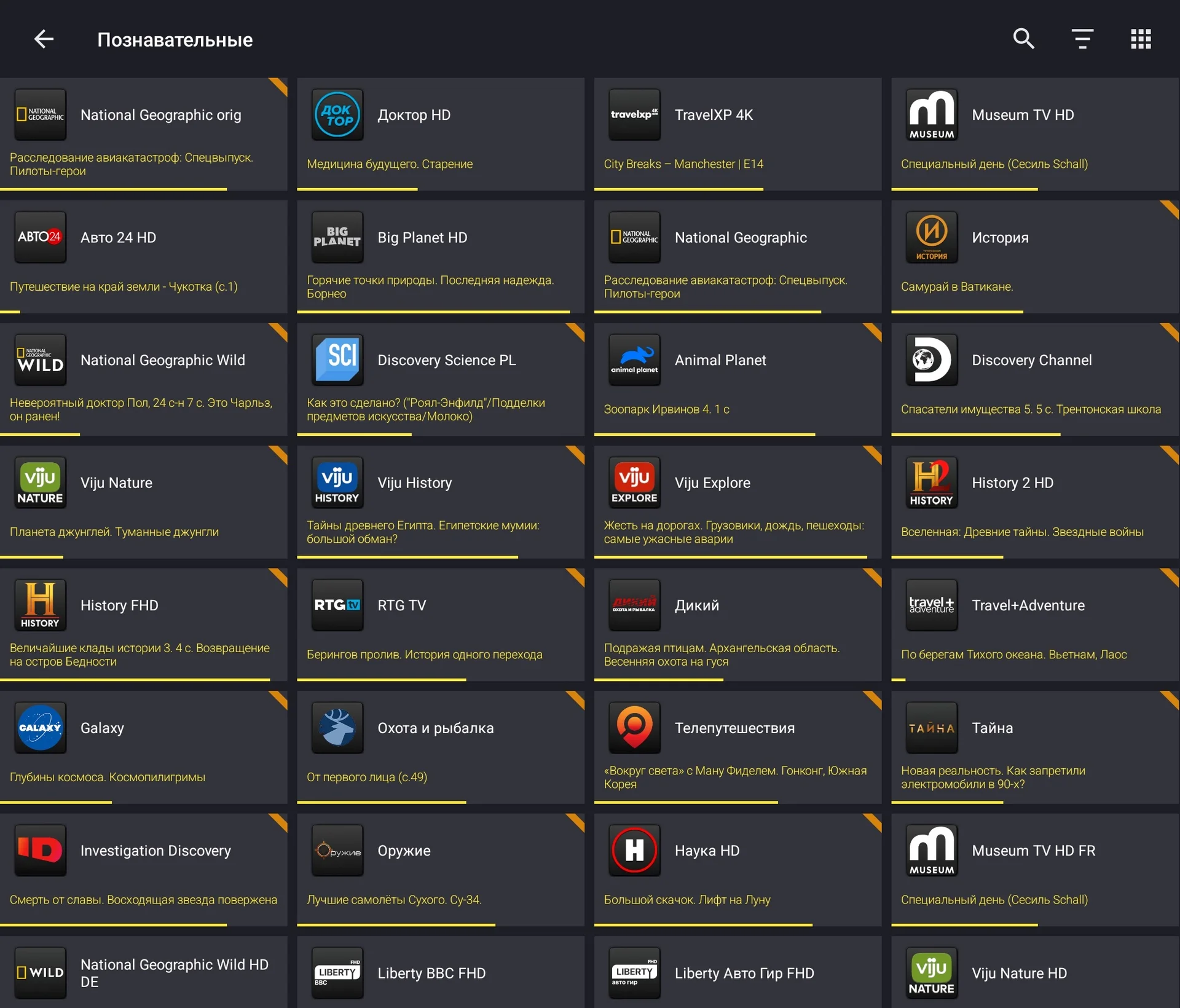Tap the Оружие channel logo

coord(337,851)
